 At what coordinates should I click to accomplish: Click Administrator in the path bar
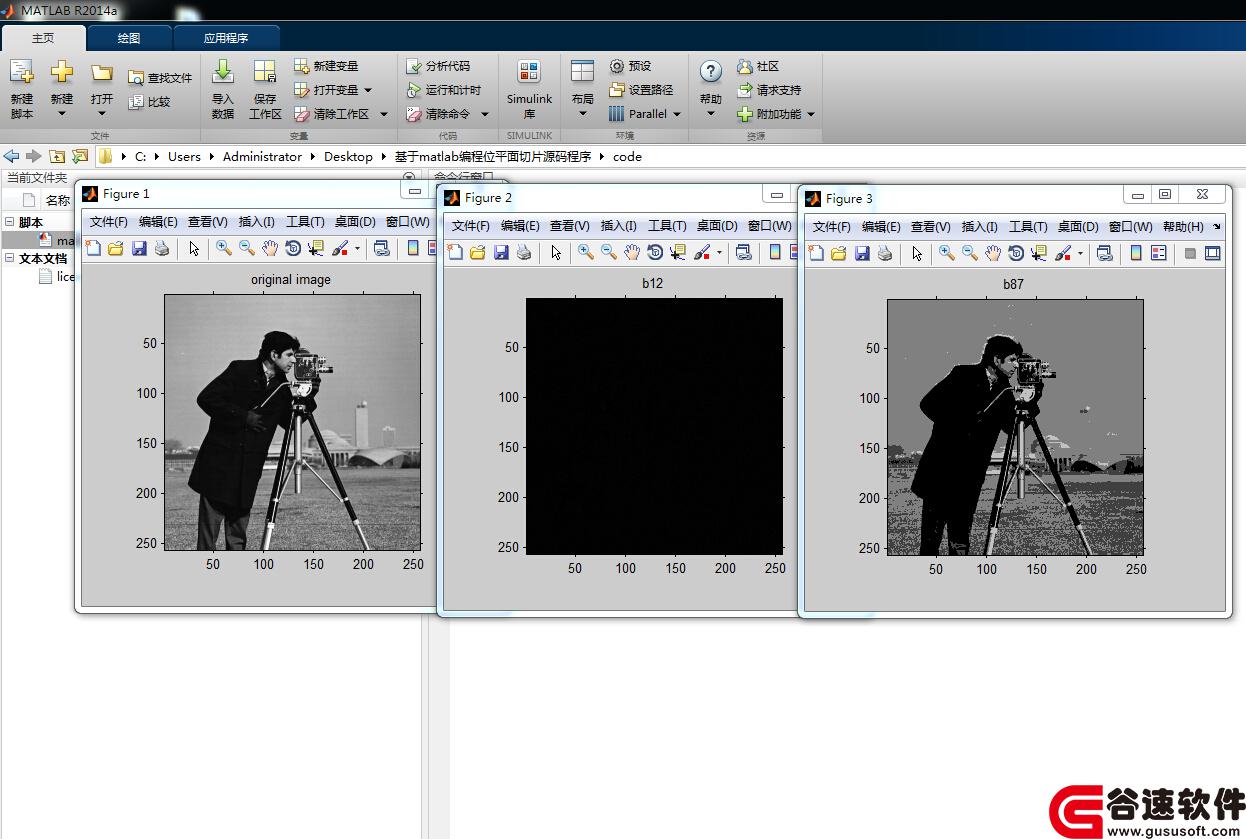262,157
